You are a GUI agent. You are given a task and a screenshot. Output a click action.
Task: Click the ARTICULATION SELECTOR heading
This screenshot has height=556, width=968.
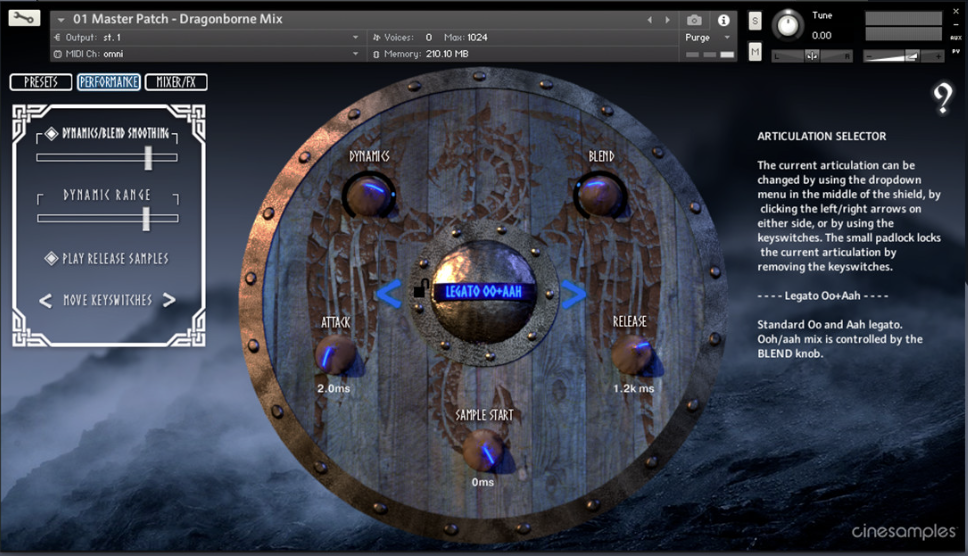pos(822,136)
